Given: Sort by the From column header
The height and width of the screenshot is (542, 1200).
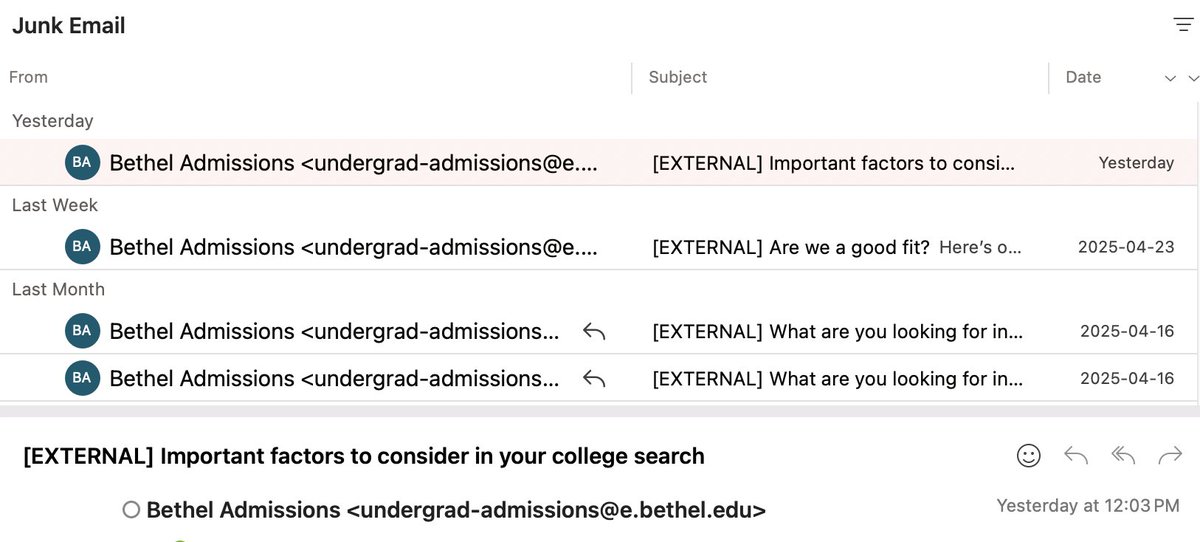Looking at the screenshot, I should coord(28,77).
